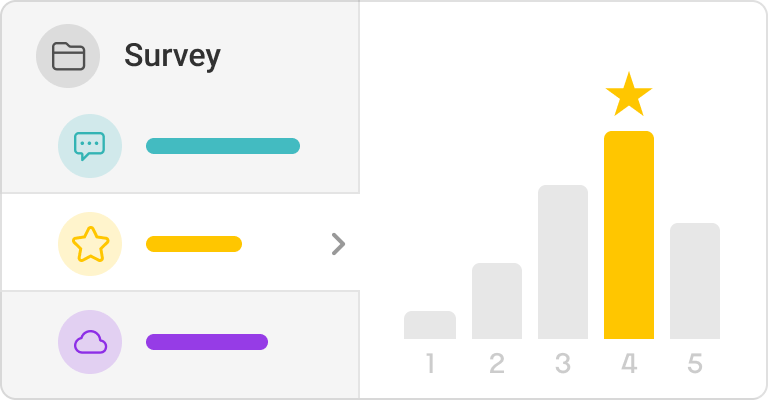768x400 pixels.
Task: Click the gold star above bar 4
Action: (x=629, y=94)
